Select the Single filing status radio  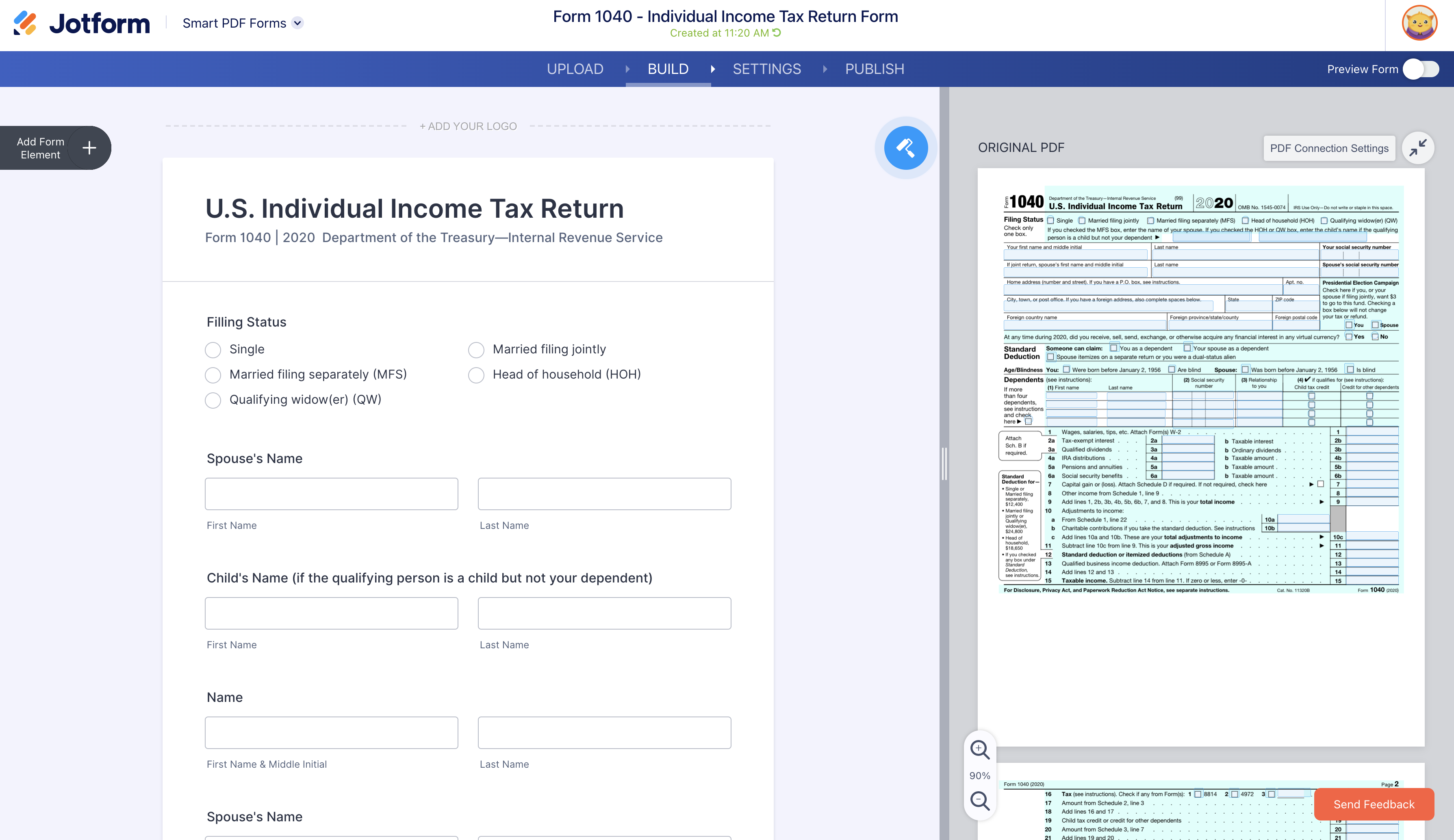point(213,350)
